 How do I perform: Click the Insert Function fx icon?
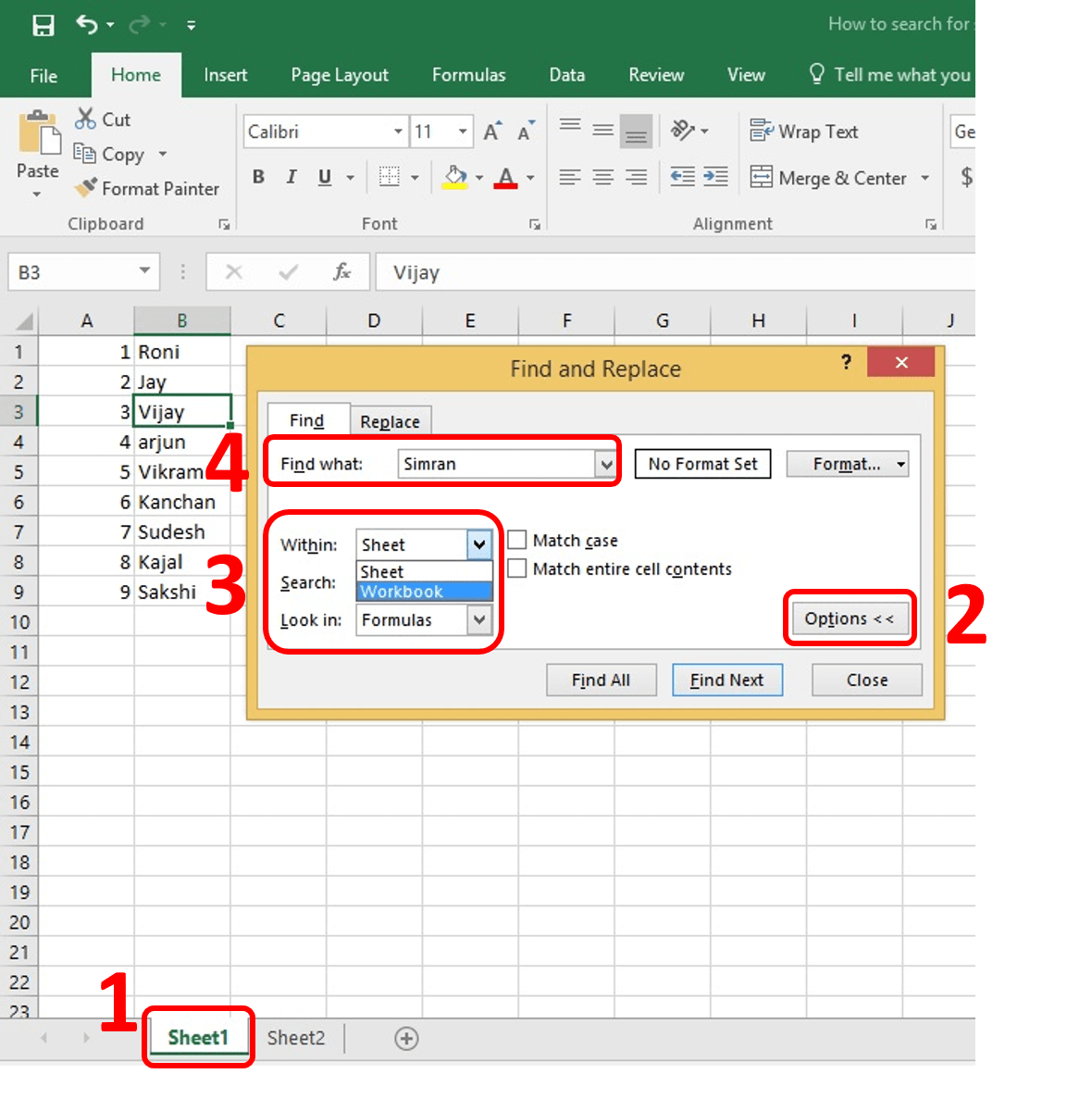(341, 272)
